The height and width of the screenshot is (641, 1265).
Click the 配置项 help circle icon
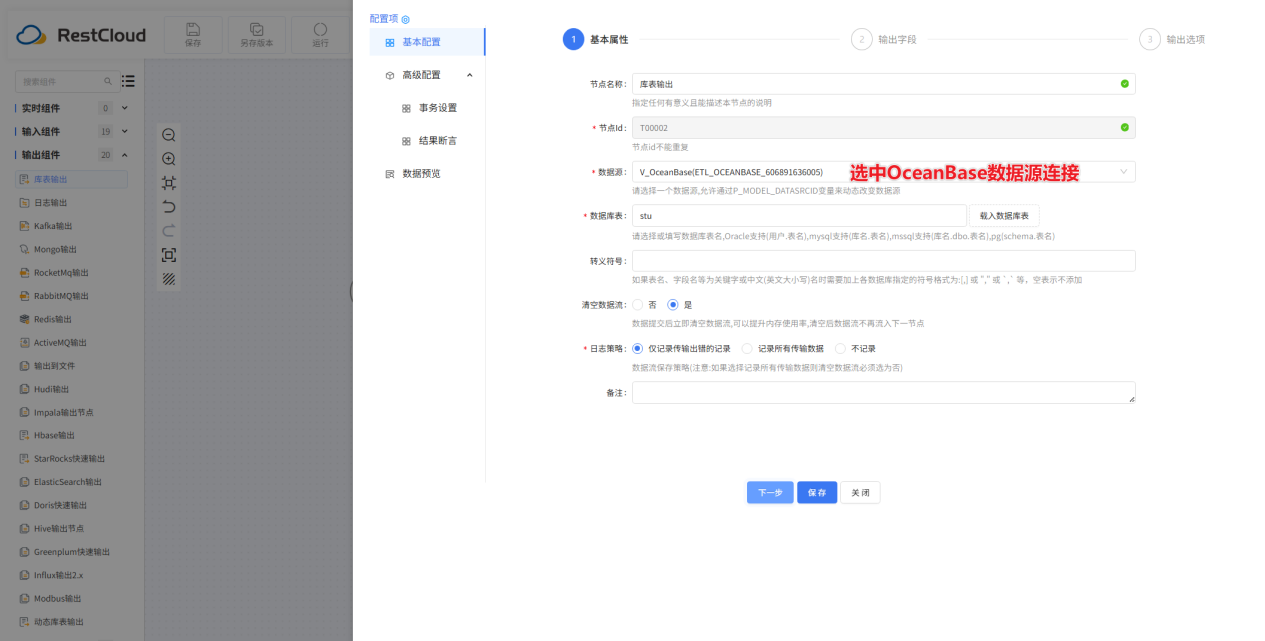pyautogui.click(x=405, y=19)
